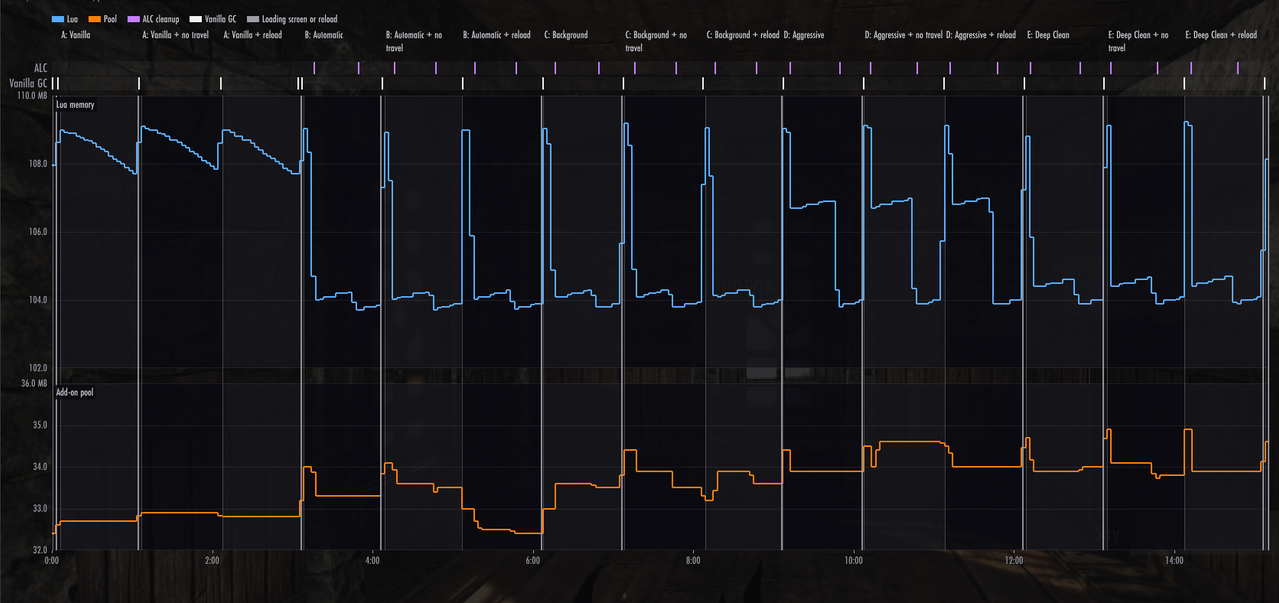
Task: Click the 'C: Background + reload' phase label
Action: (x=743, y=35)
